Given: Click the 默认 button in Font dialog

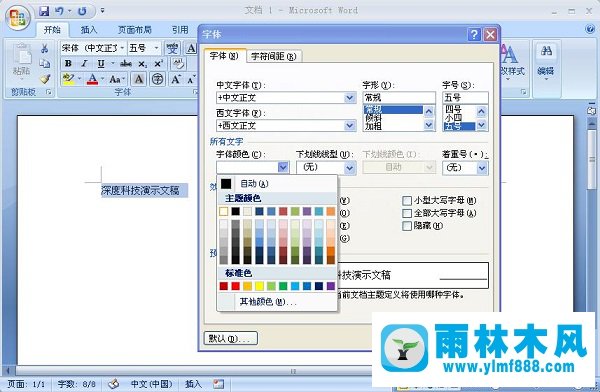Looking at the screenshot, I should coord(230,338).
